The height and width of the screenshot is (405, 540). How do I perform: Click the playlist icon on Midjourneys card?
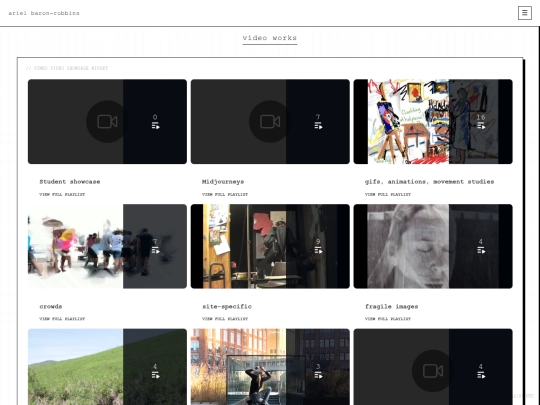[319, 126]
